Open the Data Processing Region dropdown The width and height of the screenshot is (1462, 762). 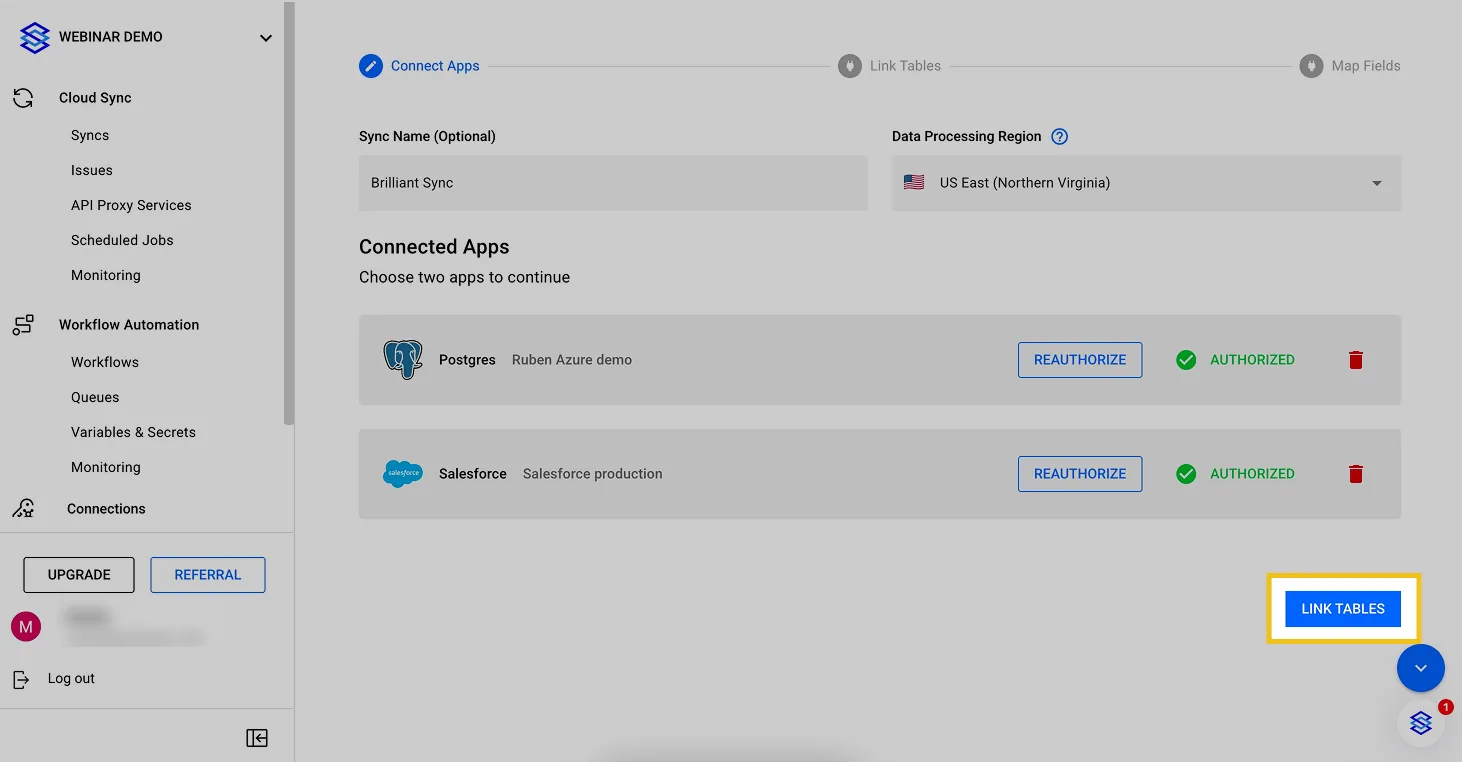tap(1146, 183)
